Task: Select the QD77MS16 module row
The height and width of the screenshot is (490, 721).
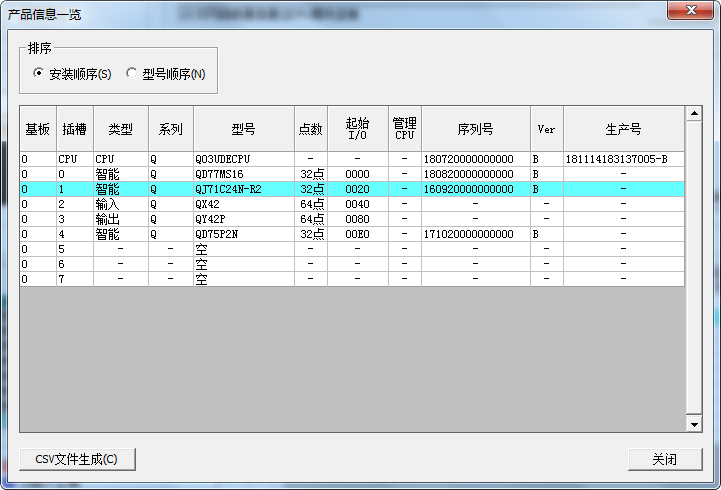Action: pos(243,174)
